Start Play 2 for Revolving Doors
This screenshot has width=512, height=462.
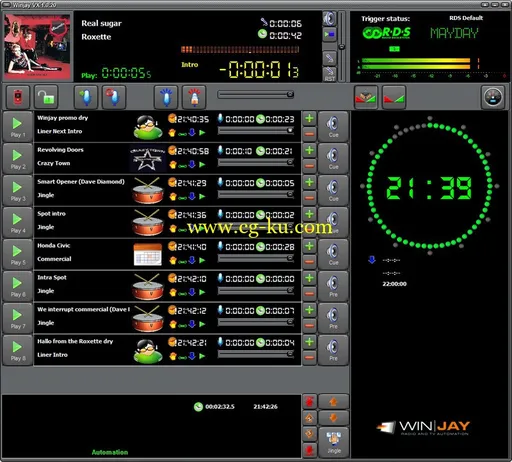18,159
